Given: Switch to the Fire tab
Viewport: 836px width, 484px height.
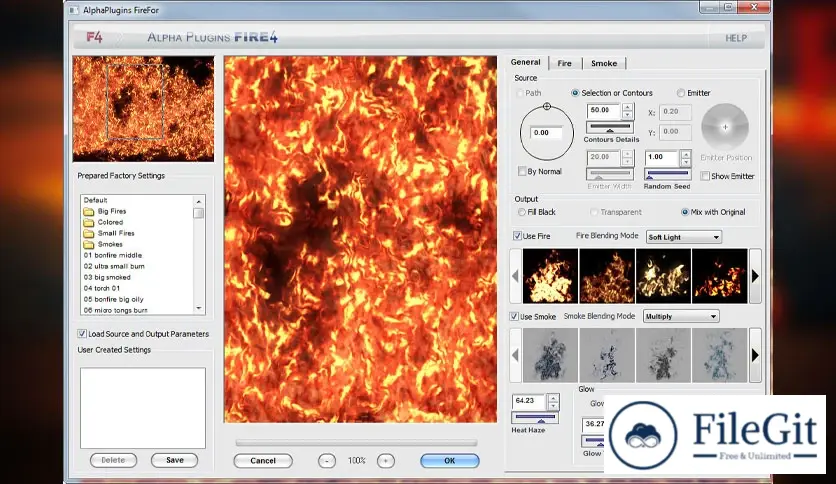Looking at the screenshot, I should [x=565, y=63].
